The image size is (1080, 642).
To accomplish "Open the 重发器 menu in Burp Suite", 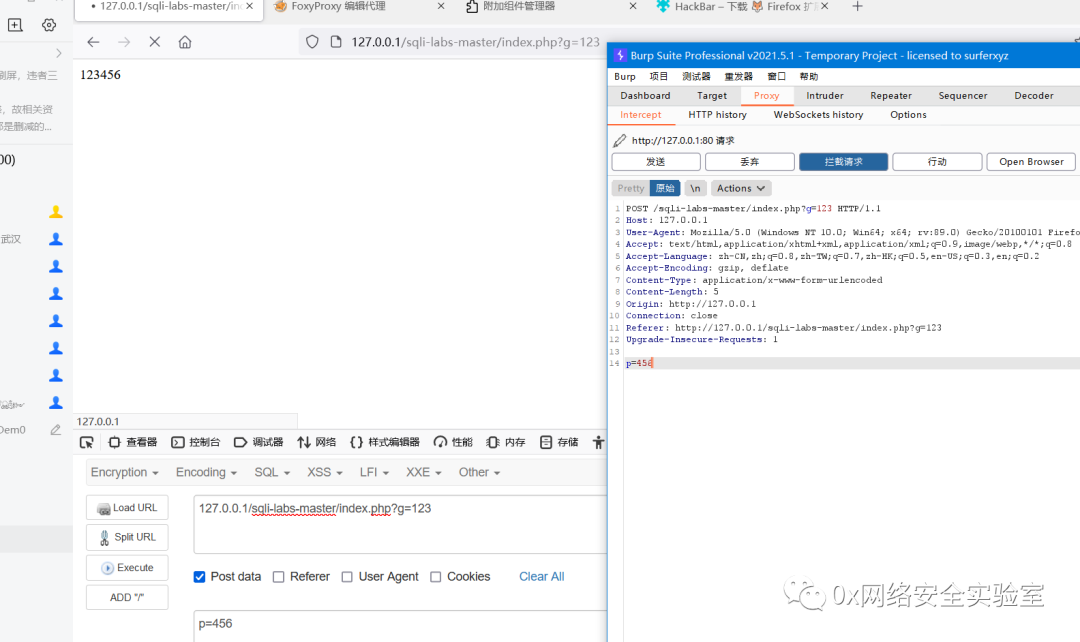I will tap(738, 76).
